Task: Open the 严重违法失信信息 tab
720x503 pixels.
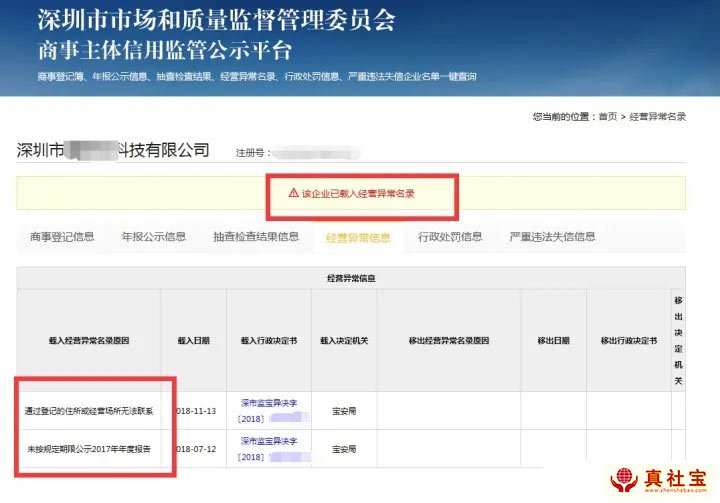Action: [552, 237]
